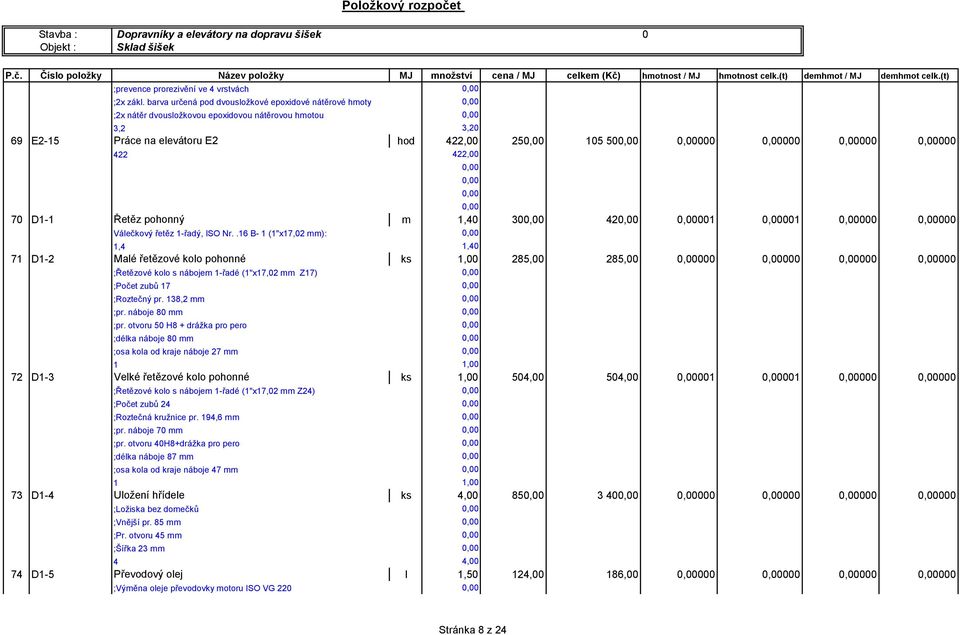Image resolution: width=960 pixels, height=635 pixels.
Task: Select the note ";2x nátěr dvousložkovou epoxidovou nátěrovou hmotou"
Action: pos(219,115)
